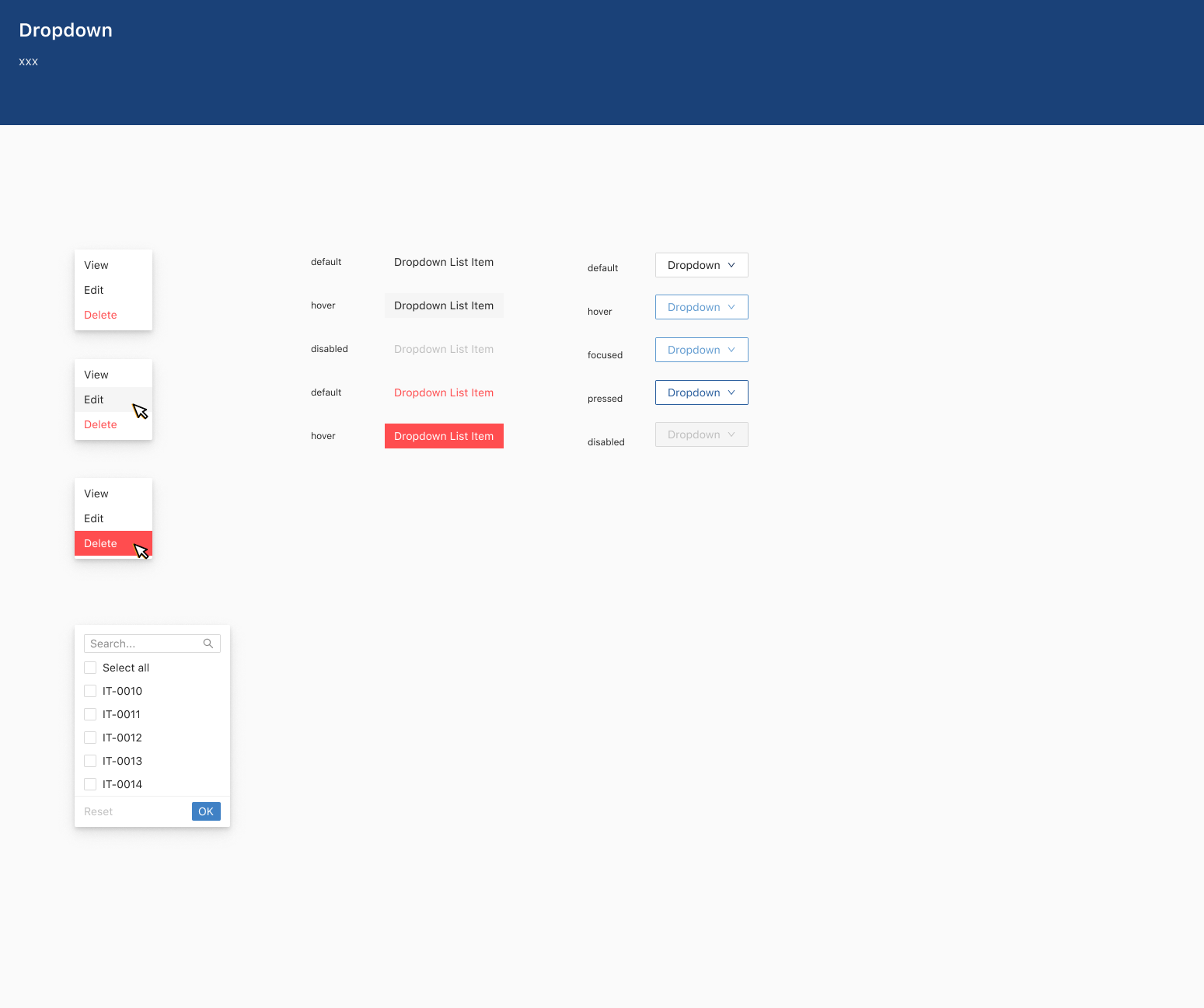Check the IT-0010 checkbox

coord(90,691)
